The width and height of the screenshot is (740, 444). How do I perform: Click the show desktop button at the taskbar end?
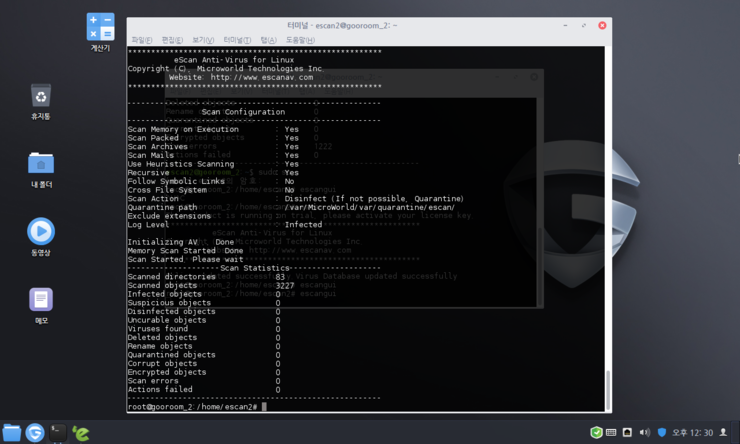pos(735,432)
